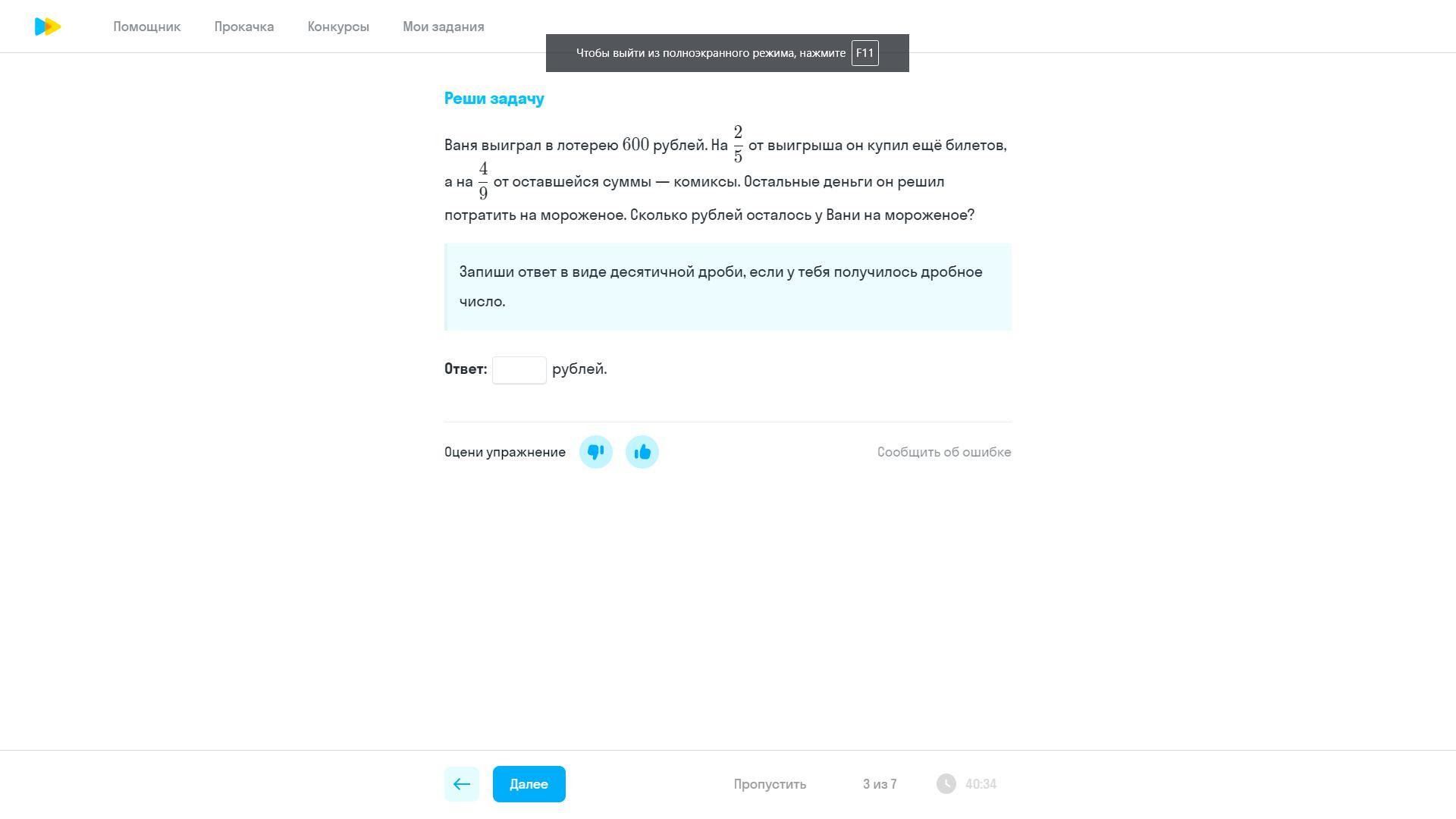Click the 40:34 timer text
Image resolution: width=1456 pixels, height=819 pixels.
[981, 784]
